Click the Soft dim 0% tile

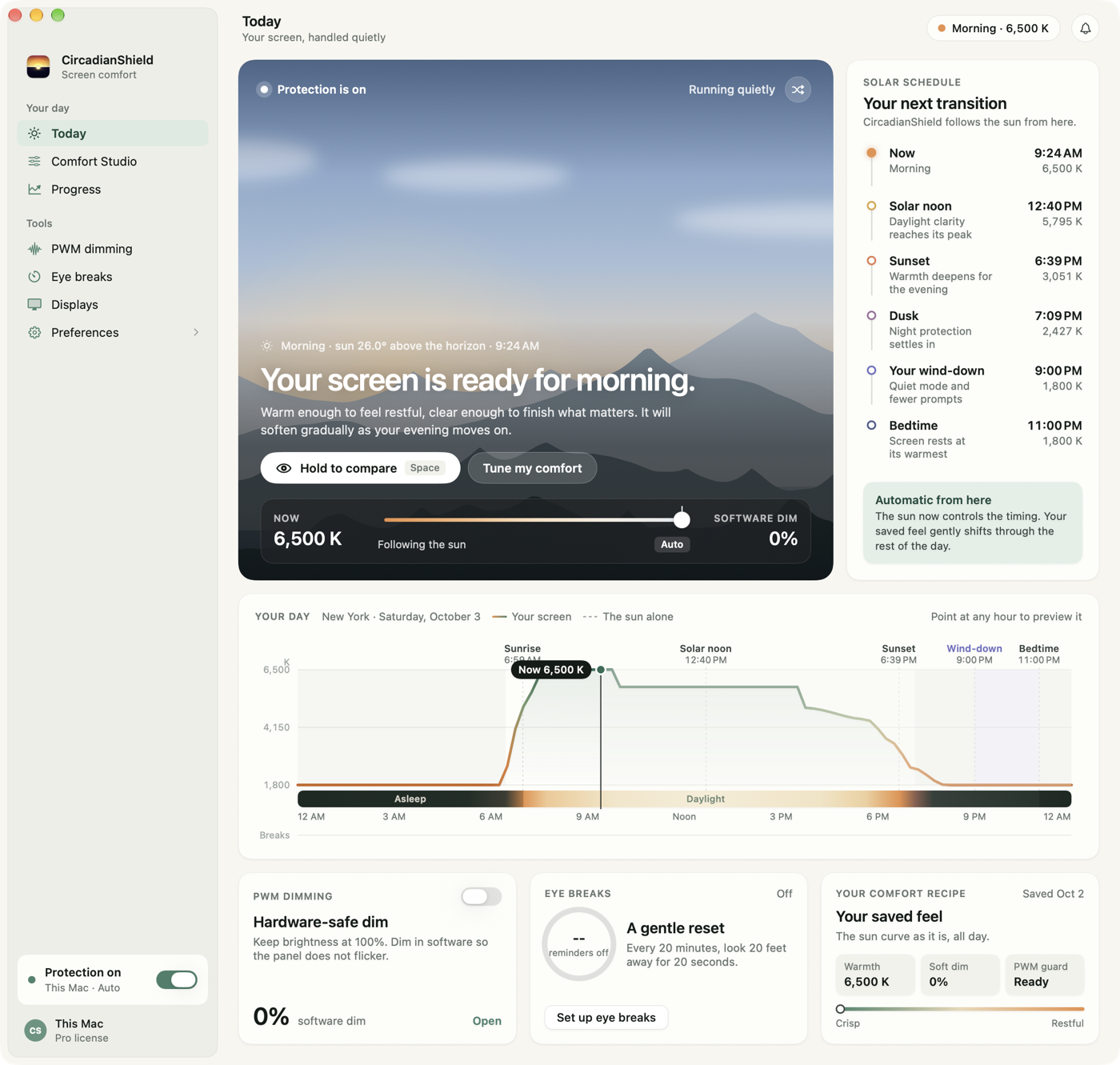(x=960, y=975)
